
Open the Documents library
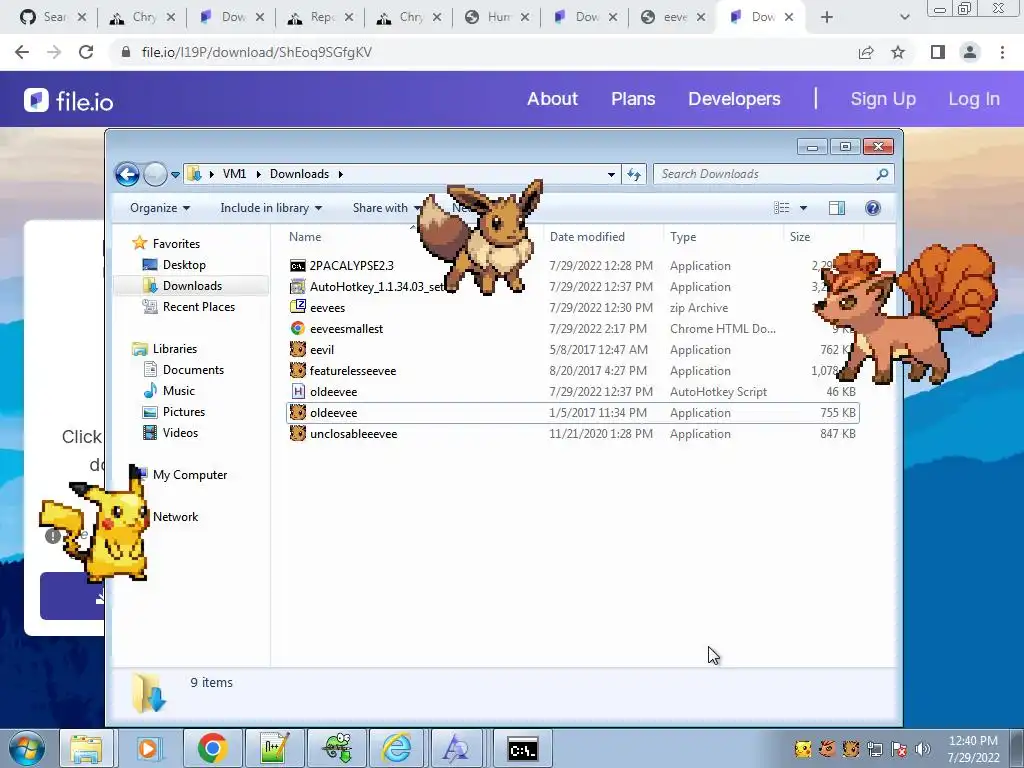[193, 370]
